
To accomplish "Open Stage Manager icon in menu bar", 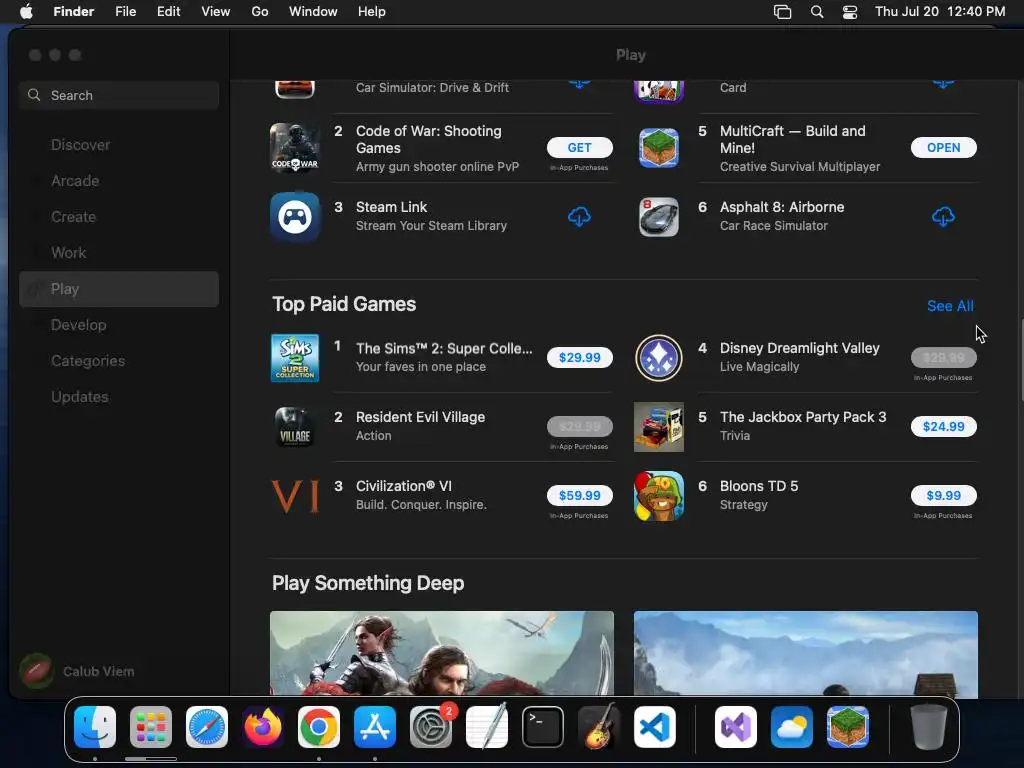I will pyautogui.click(x=782, y=12).
